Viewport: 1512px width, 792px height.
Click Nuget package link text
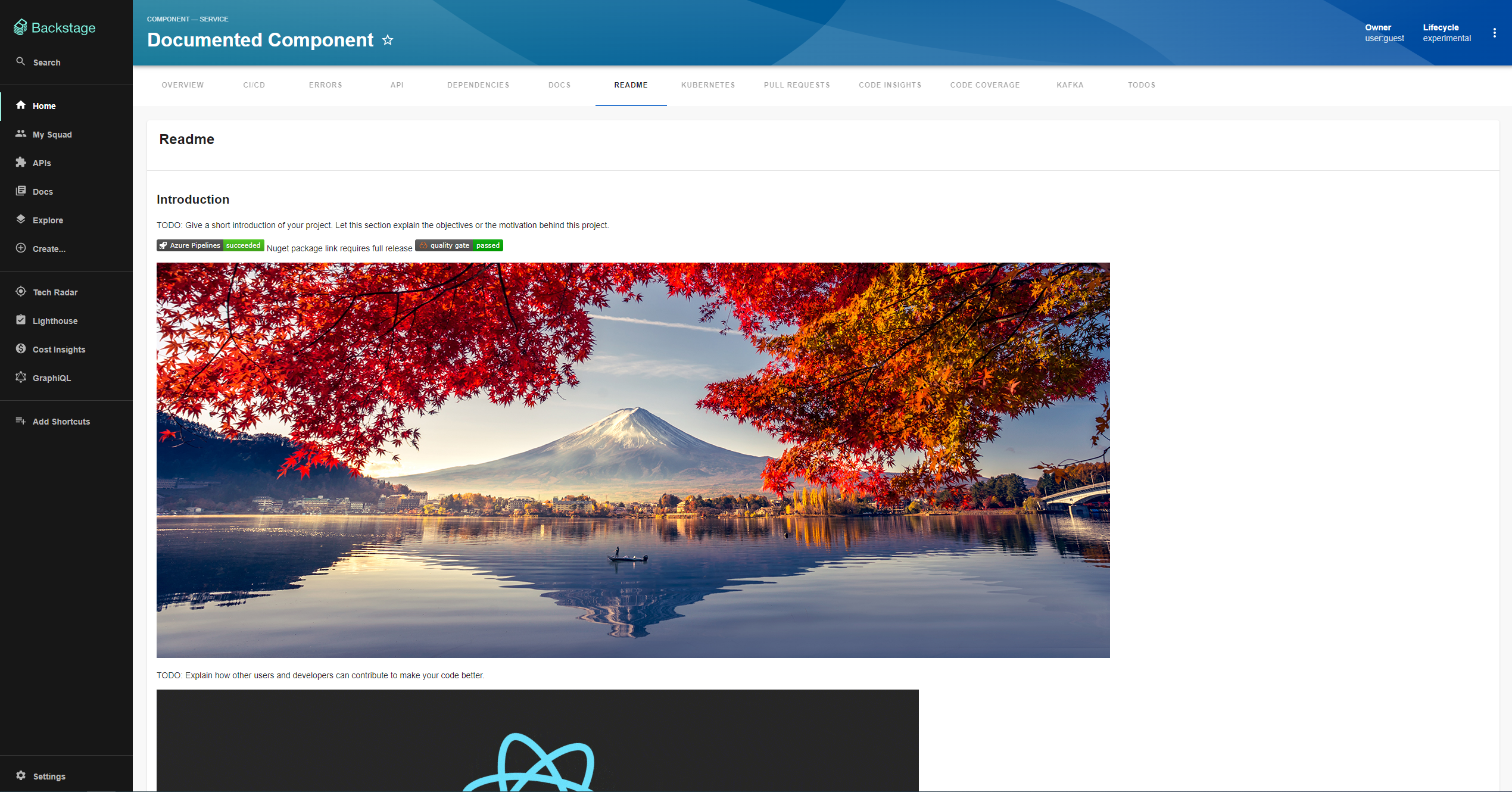click(x=339, y=248)
